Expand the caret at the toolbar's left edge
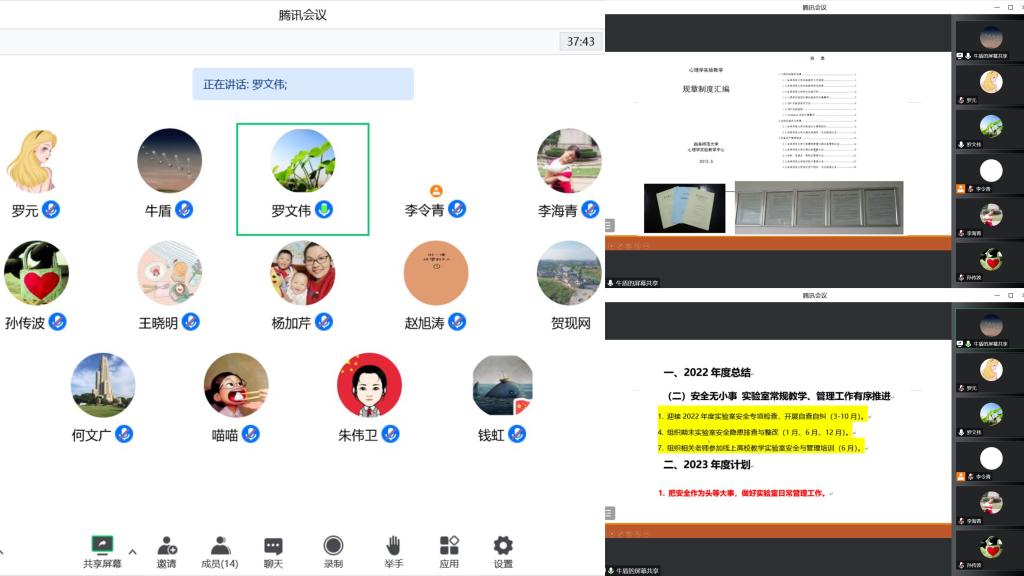This screenshot has height=576, width=1024. (x=2, y=551)
